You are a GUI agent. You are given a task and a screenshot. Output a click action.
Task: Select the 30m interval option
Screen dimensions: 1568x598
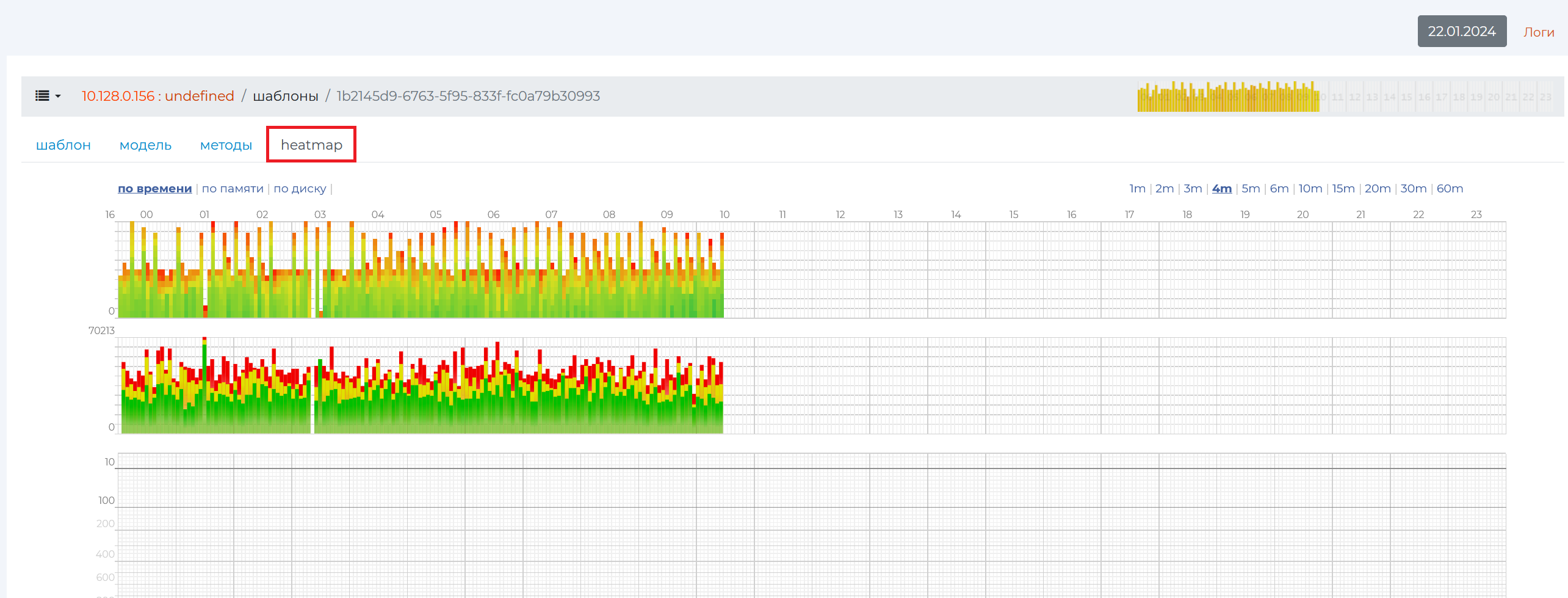[1413, 189]
